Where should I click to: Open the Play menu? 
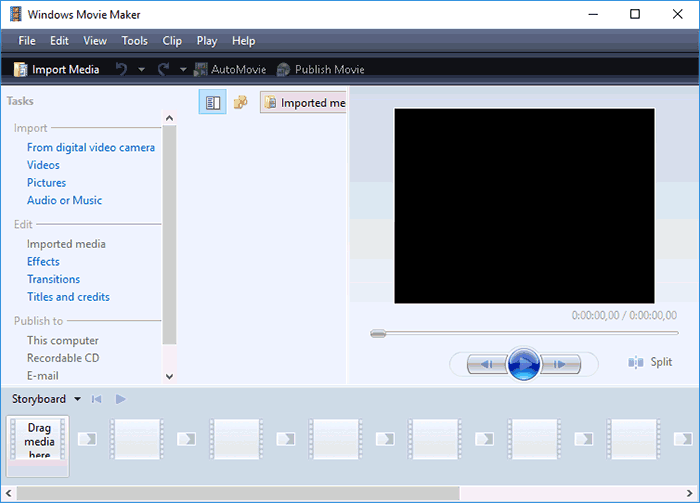point(207,41)
